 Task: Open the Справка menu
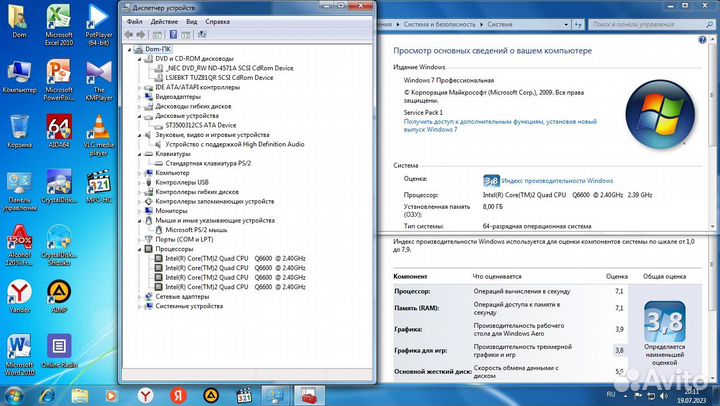pos(218,22)
